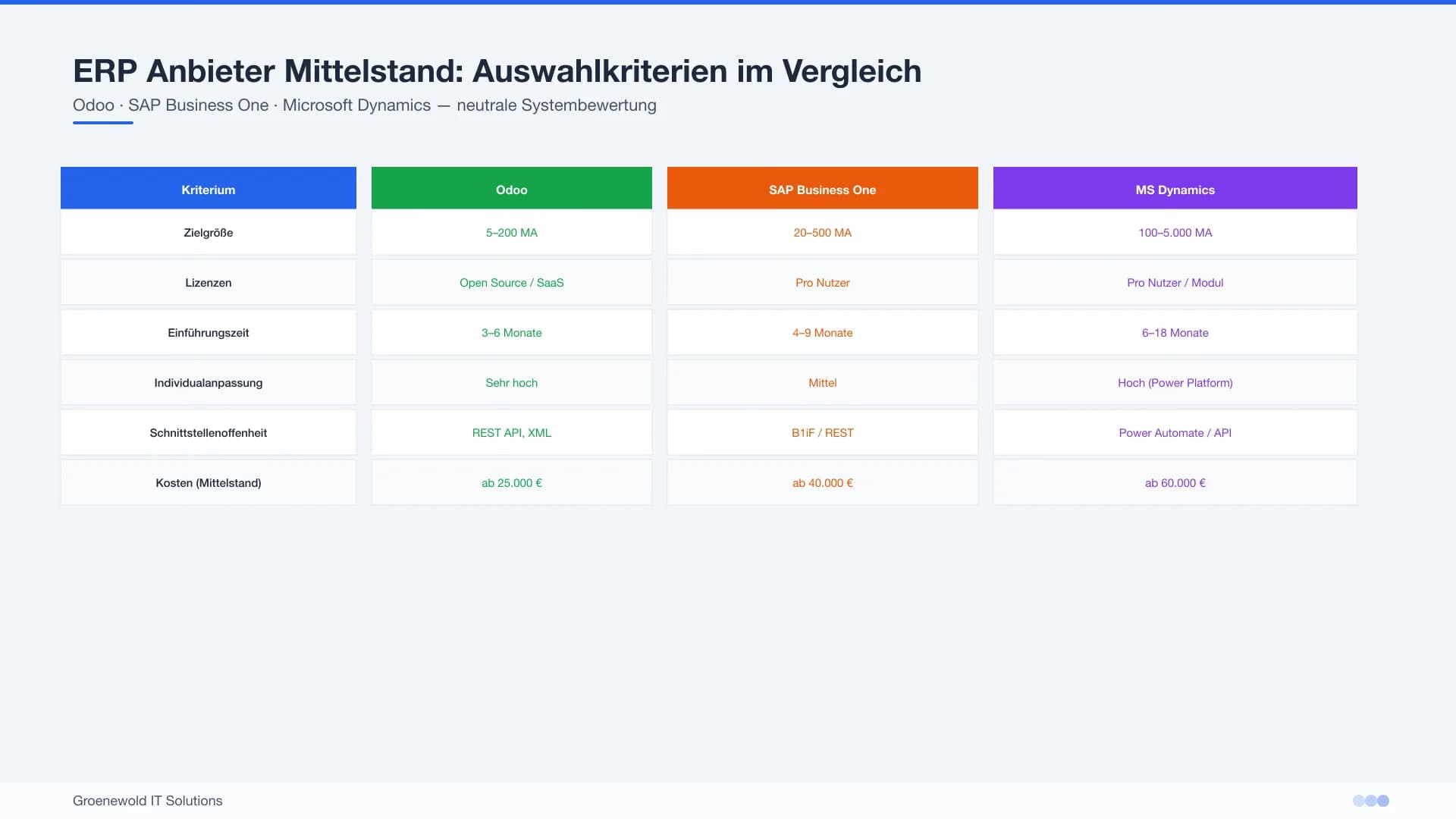Select the 6–18 Monate cell
The image size is (1456, 819).
1175,332
